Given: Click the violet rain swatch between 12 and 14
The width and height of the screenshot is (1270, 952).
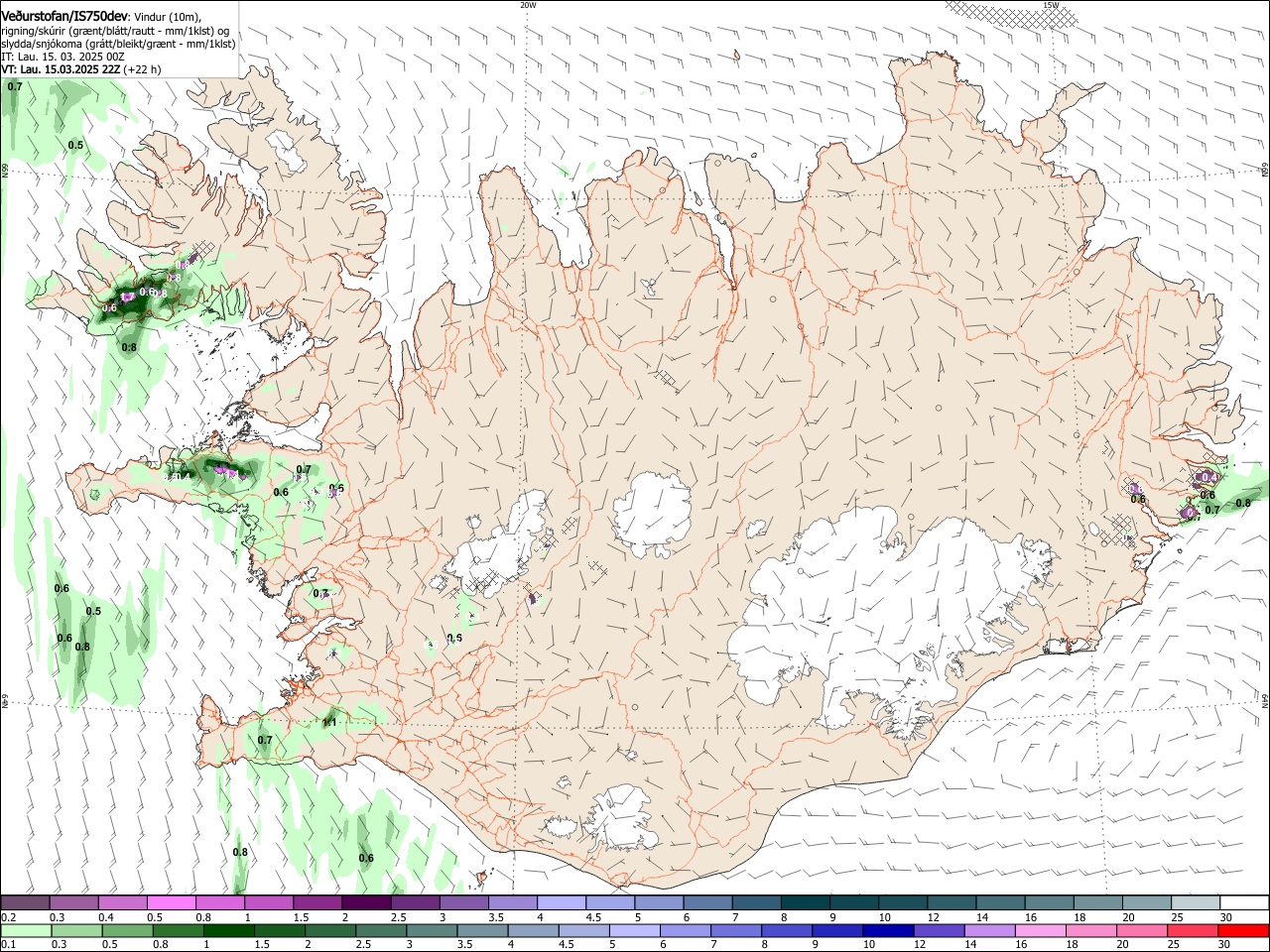Looking at the screenshot, I should pyautogui.click(x=939, y=930).
